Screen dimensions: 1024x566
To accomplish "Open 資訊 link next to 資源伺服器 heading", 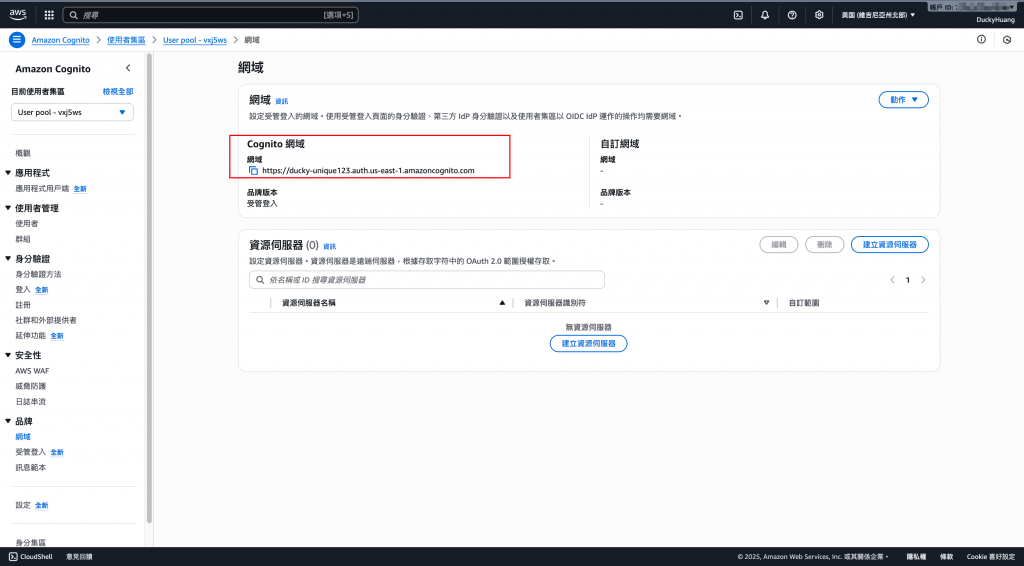I will [x=329, y=247].
